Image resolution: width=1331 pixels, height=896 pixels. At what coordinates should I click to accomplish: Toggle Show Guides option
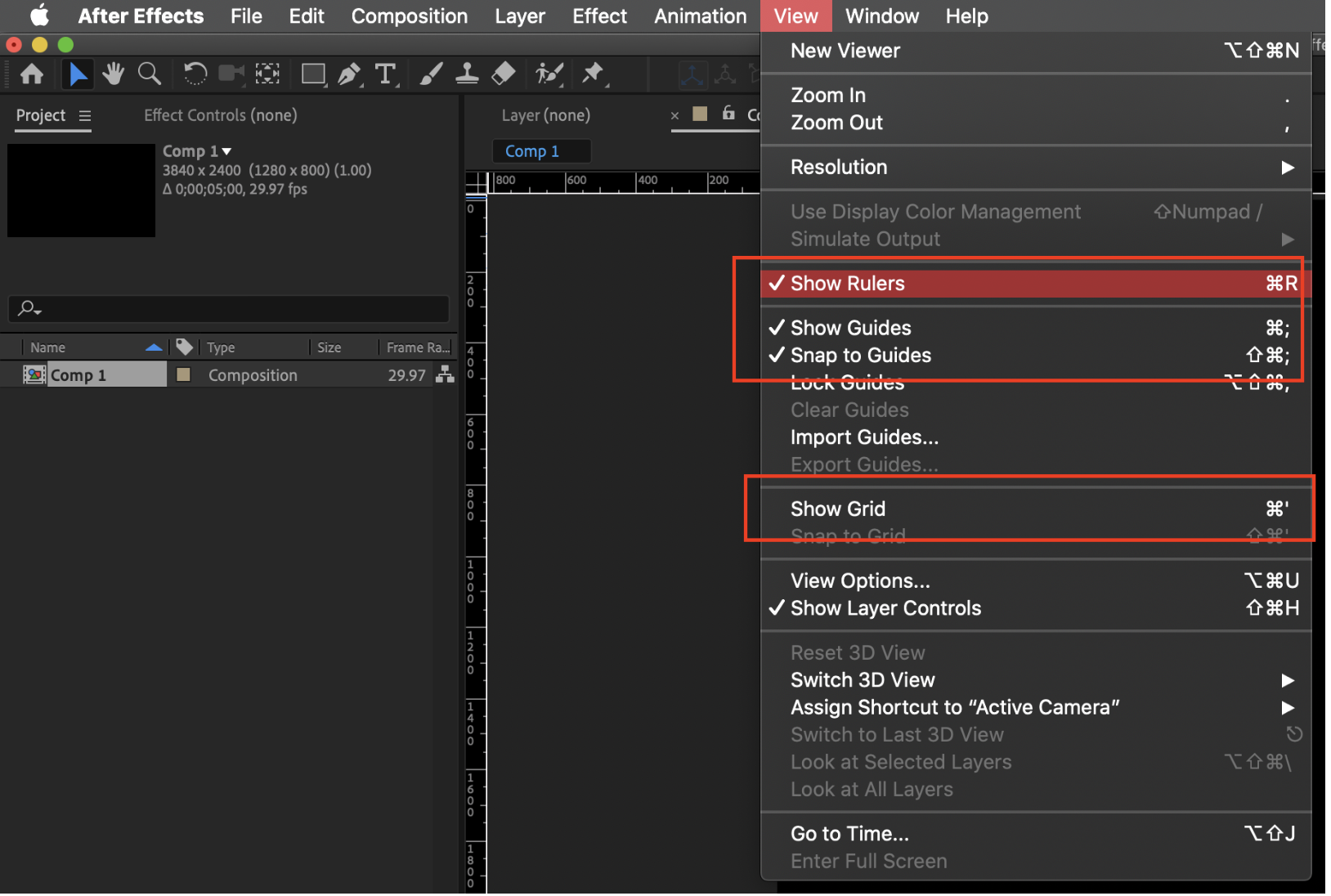[x=1036, y=328]
